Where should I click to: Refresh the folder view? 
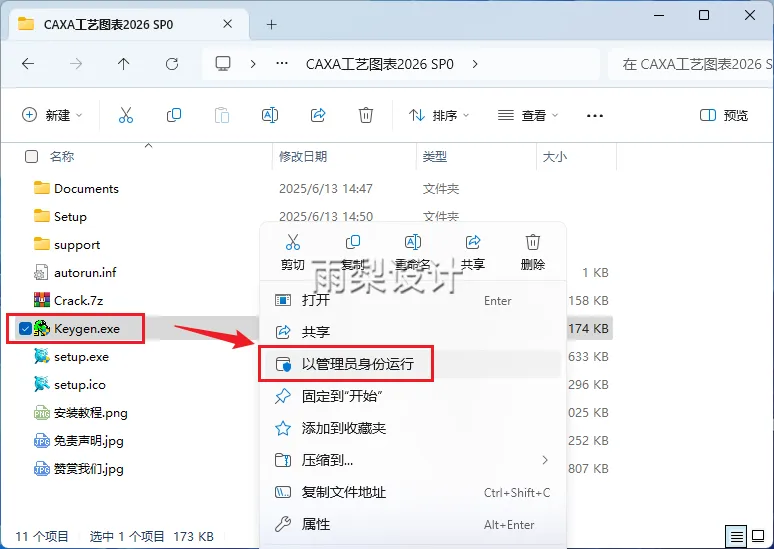pyautogui.click(x=172, y=64)
